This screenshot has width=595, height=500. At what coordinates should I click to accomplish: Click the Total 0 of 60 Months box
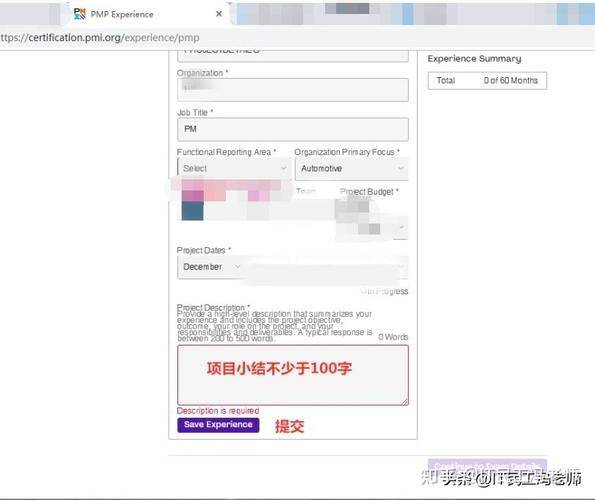pos(487,80)
